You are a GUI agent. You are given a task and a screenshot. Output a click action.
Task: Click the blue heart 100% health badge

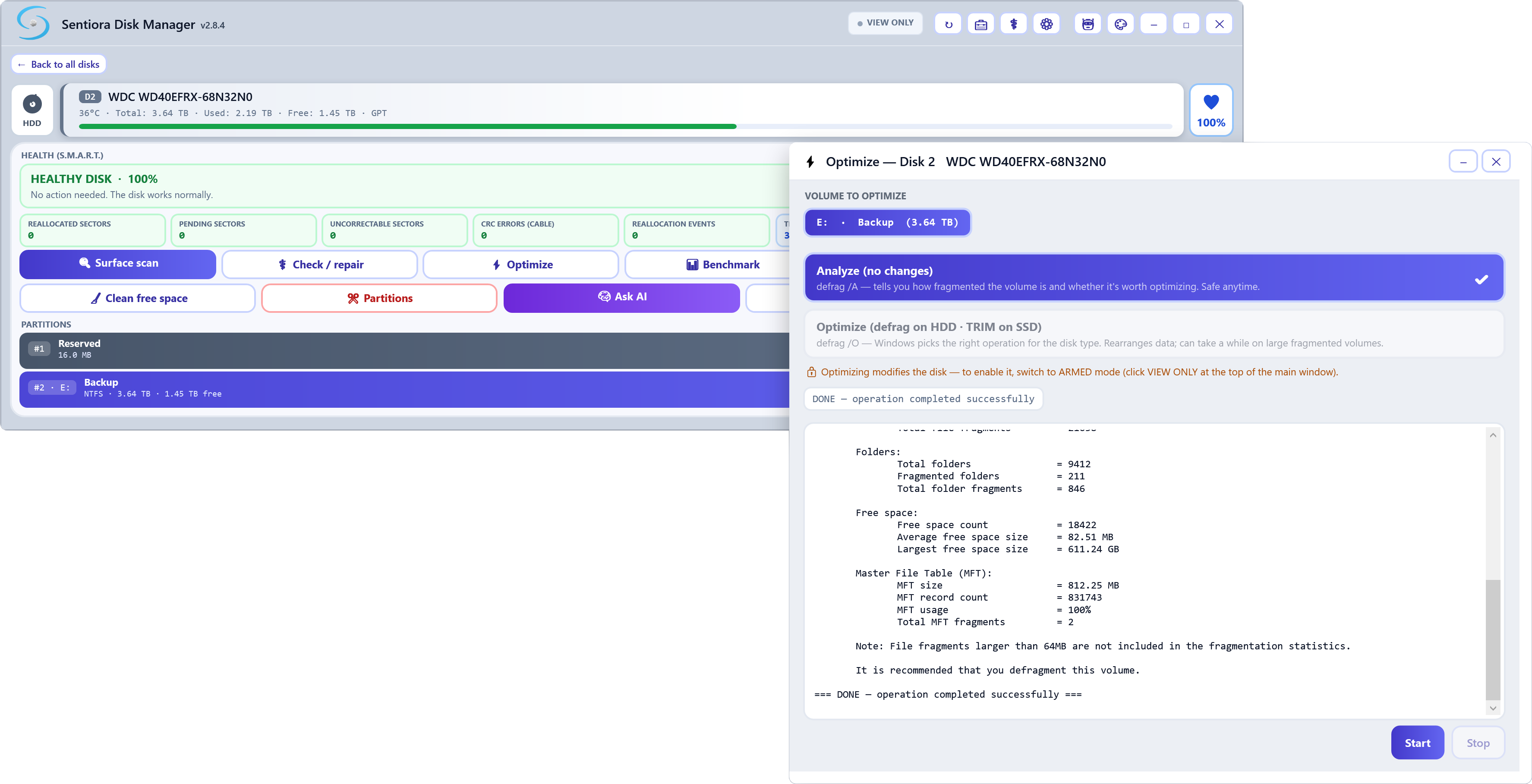pyautogui.click(x=1211, y=110)
